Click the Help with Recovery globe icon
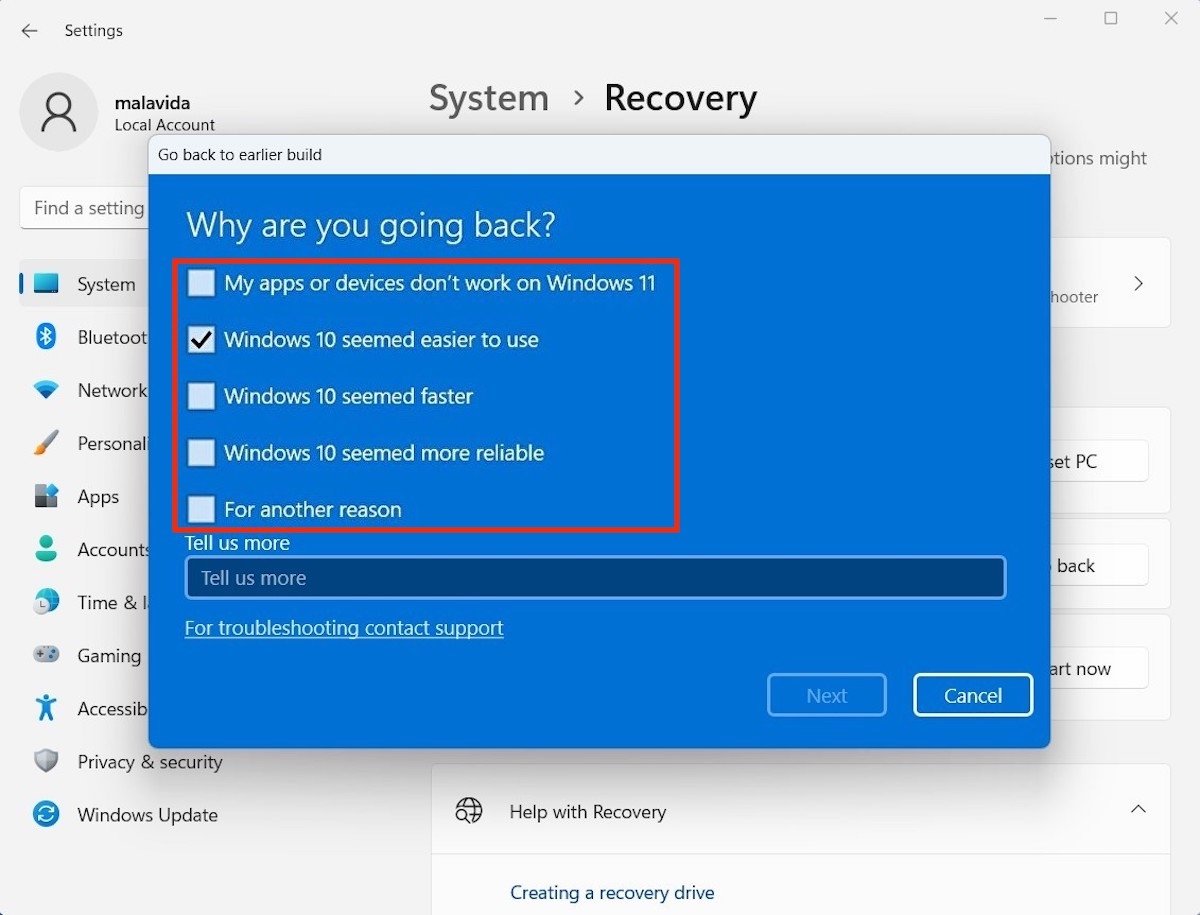Image resolution: width=1200 pixels, height=915 pixels. (468, 811)
